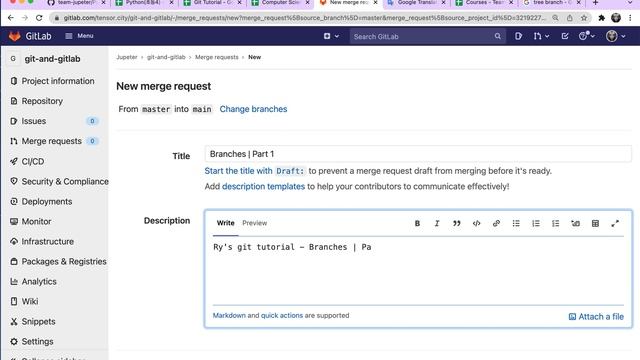This screenshot has width=640, height=360.
Task: Open the browser profile avatar
Action: [616, 18]
